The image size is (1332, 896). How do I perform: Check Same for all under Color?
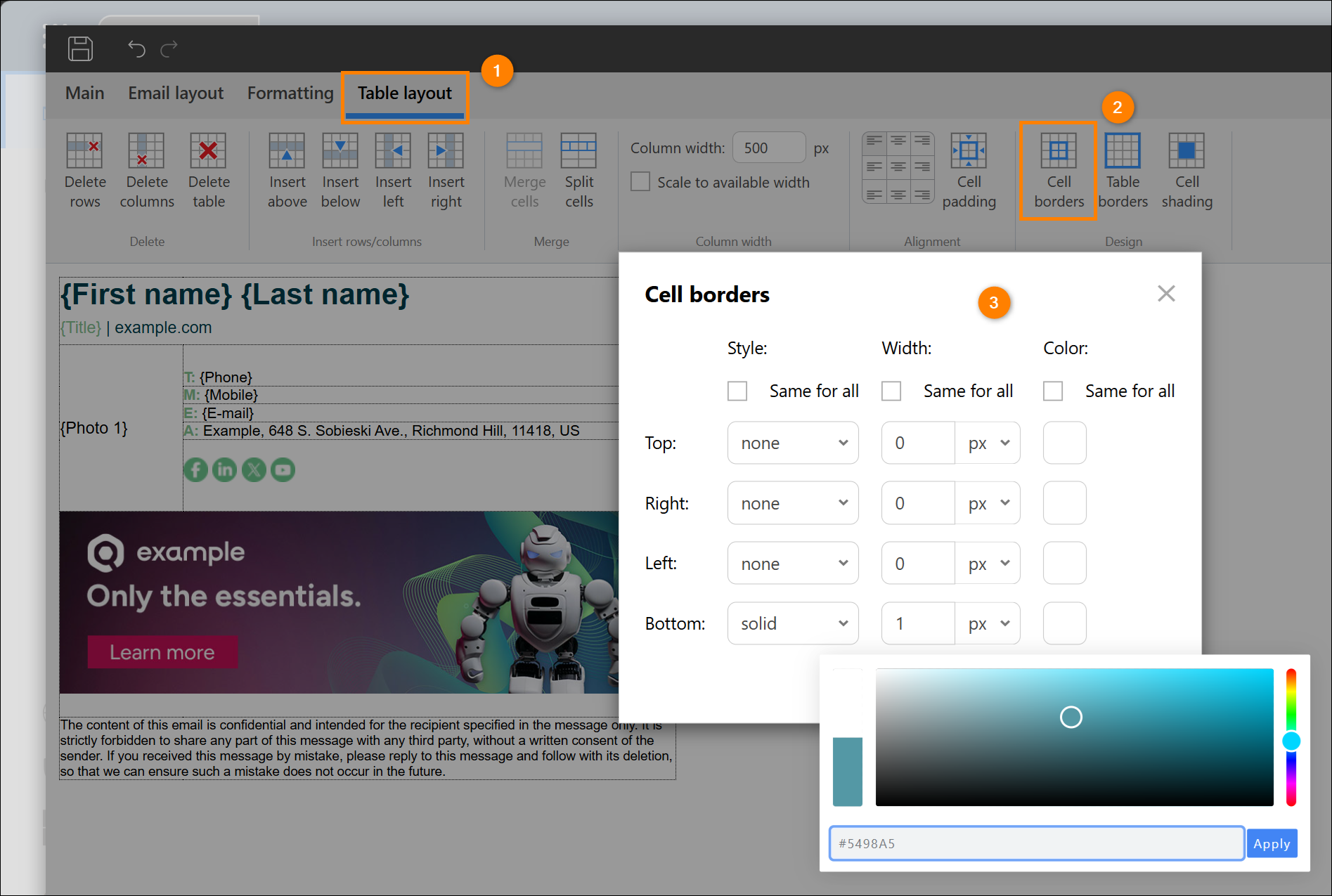(x=1053, y=391)
